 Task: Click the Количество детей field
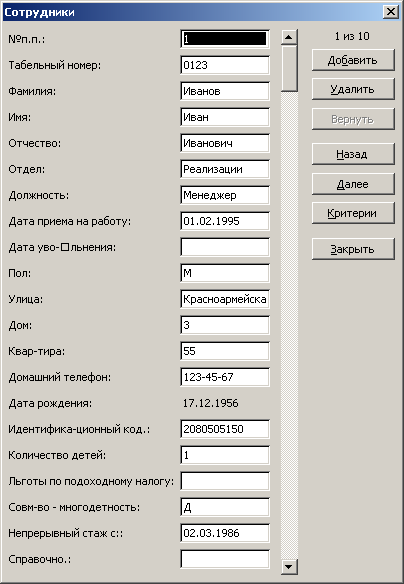225,455
